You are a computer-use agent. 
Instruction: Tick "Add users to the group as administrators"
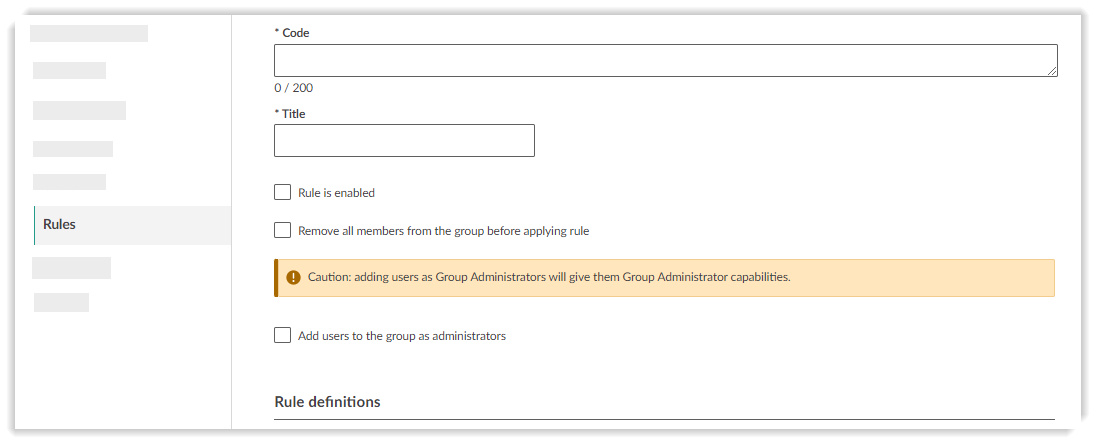[x=283, y=335]
